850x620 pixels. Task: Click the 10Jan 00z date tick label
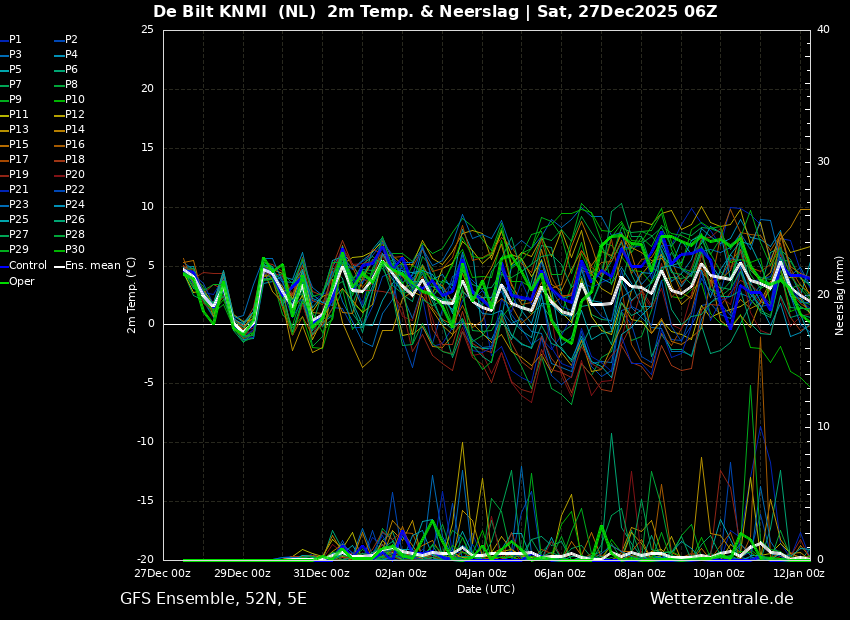pyautogui.click(x=719, y=574)
